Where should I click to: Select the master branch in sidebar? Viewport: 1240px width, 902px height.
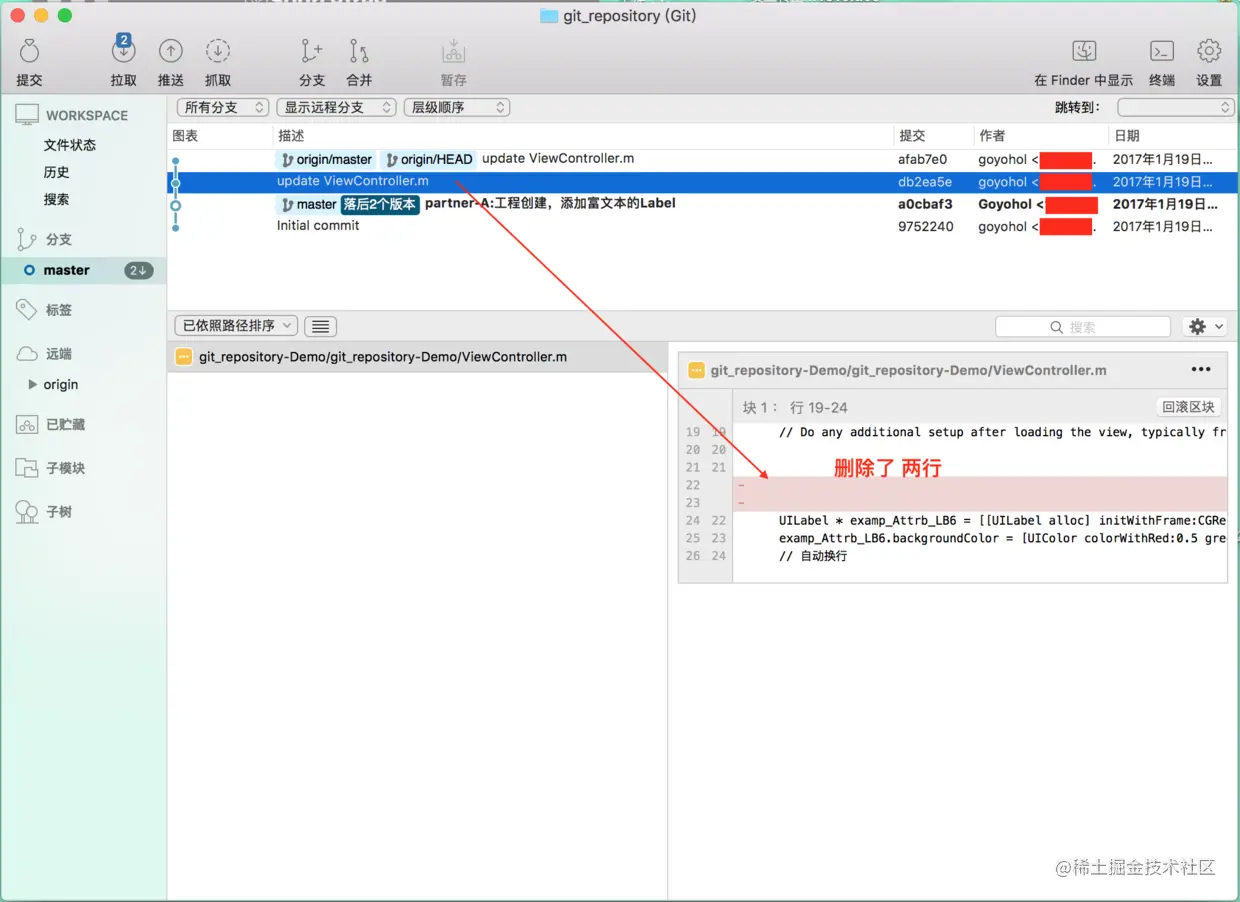click(83, 270)
